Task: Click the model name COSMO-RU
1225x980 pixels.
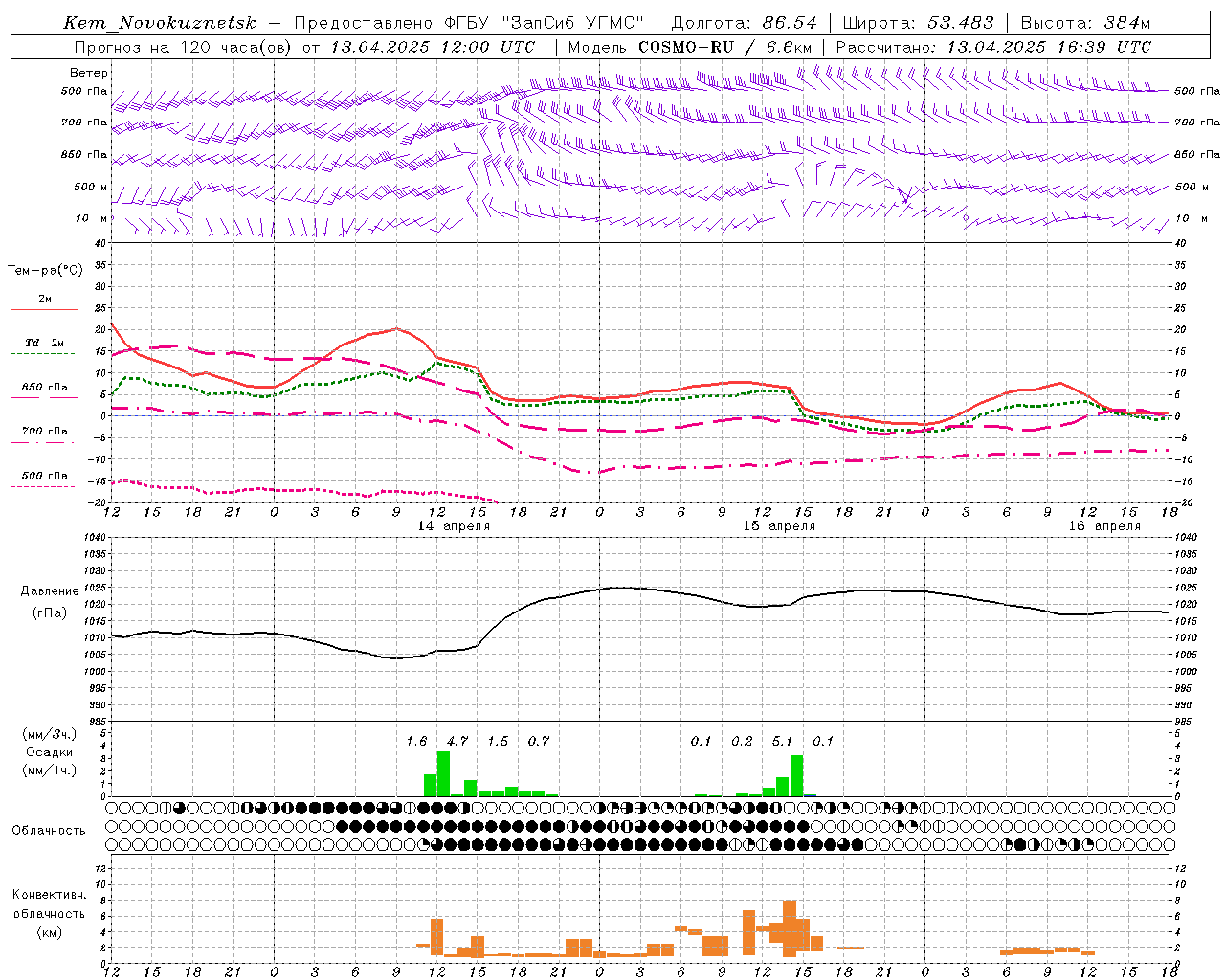Action: (685, 47)
